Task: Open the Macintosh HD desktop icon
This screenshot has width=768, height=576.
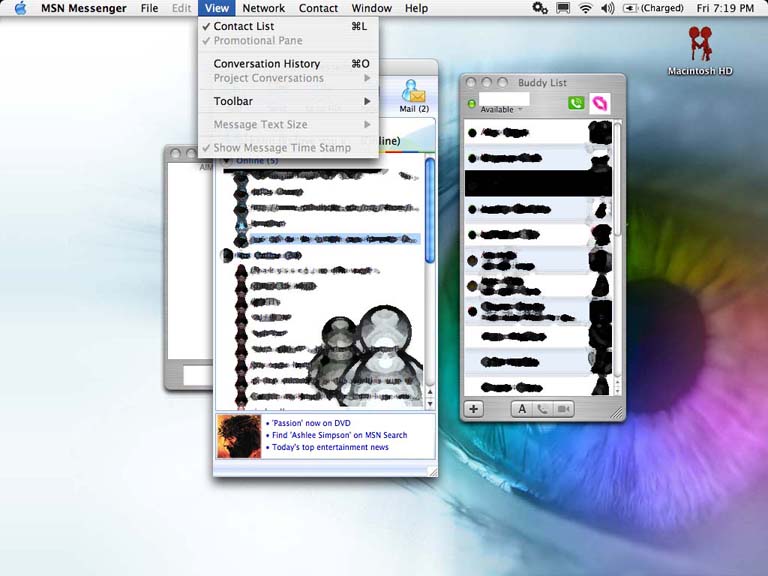Action: (700, 51)
